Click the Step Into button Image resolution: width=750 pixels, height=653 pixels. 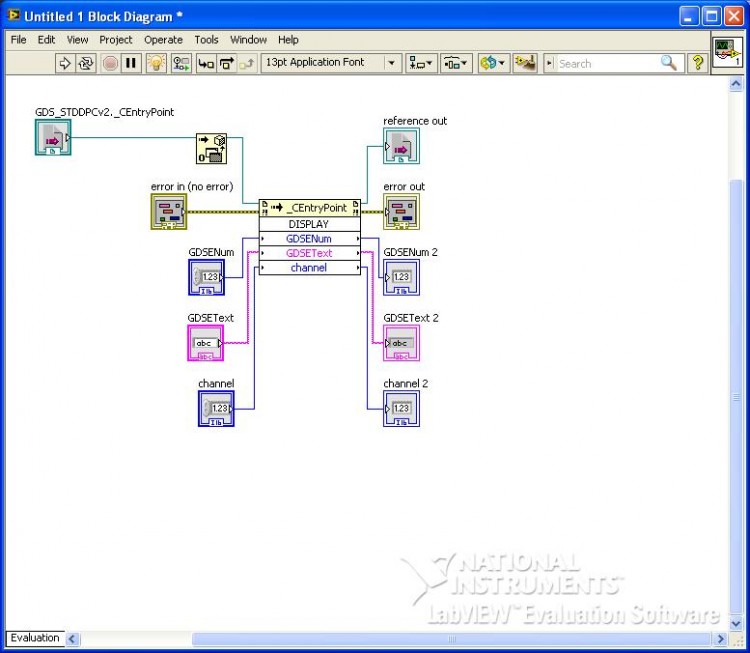(x=206, y=63)
